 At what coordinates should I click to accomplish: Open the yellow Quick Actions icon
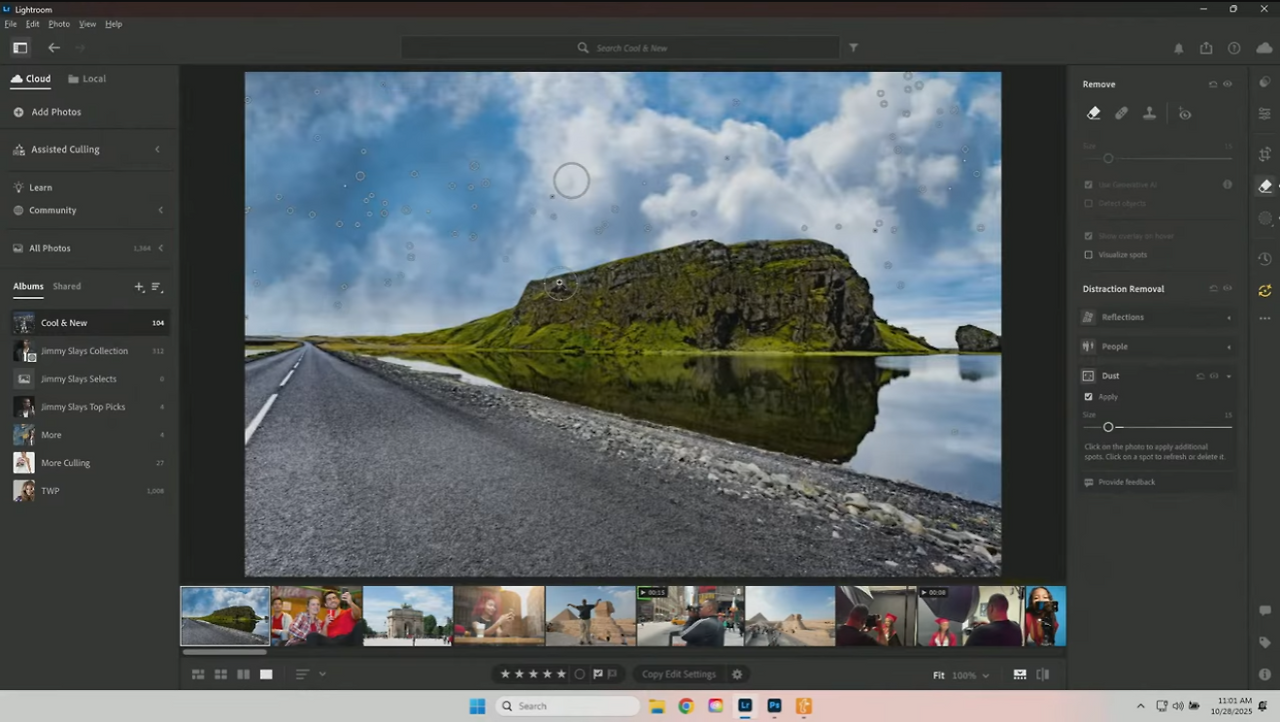(1265, 290)
